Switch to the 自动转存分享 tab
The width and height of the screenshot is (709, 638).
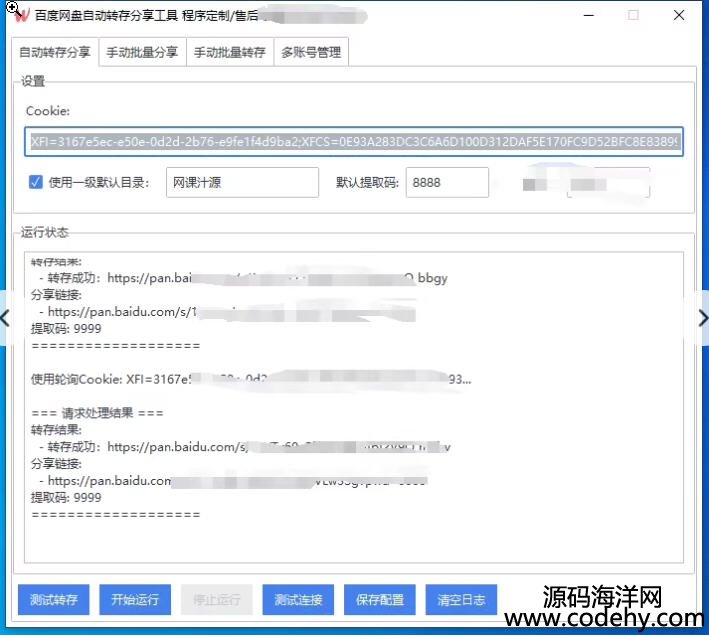click(56, 53)
